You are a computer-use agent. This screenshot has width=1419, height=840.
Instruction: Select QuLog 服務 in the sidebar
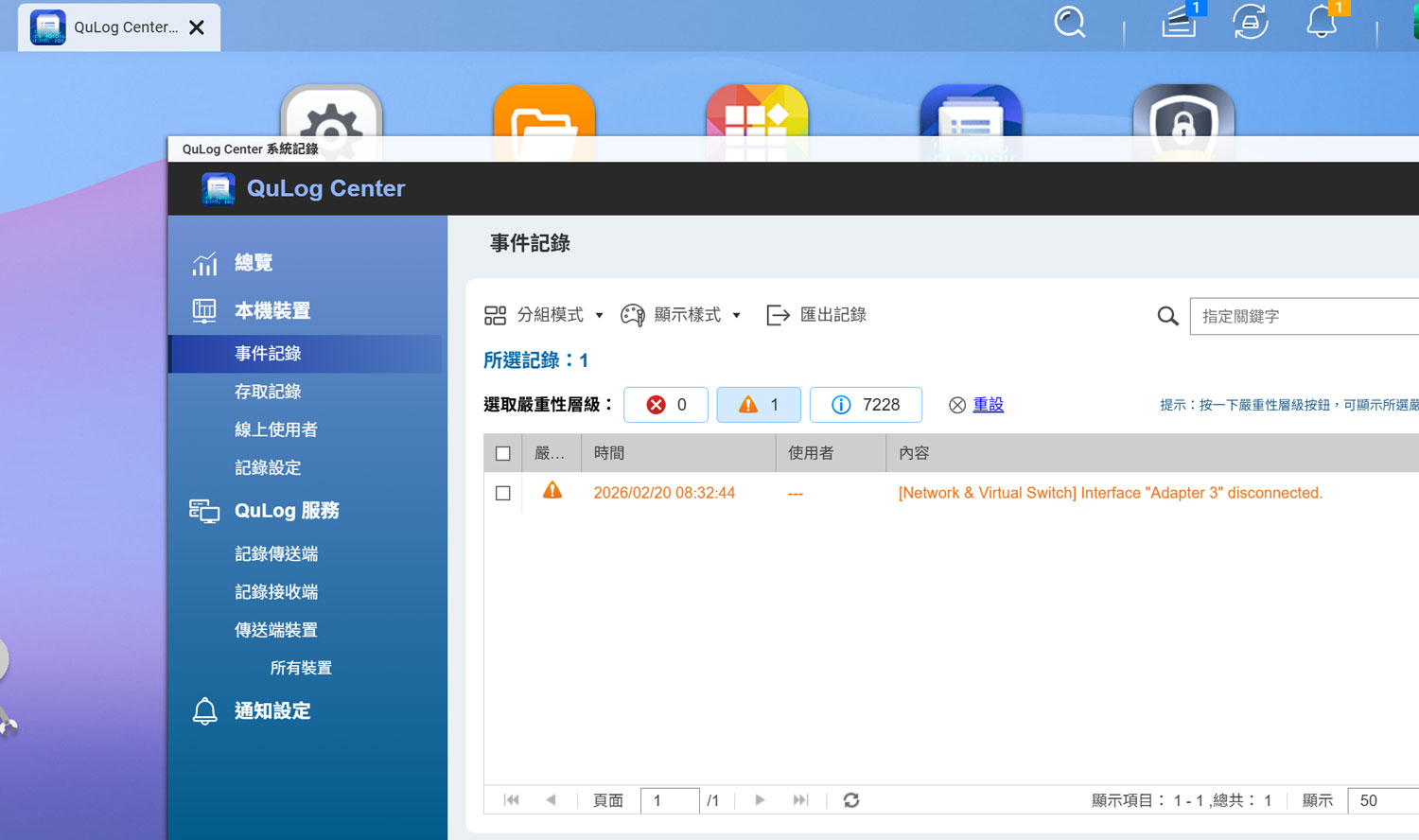(287, 511)
